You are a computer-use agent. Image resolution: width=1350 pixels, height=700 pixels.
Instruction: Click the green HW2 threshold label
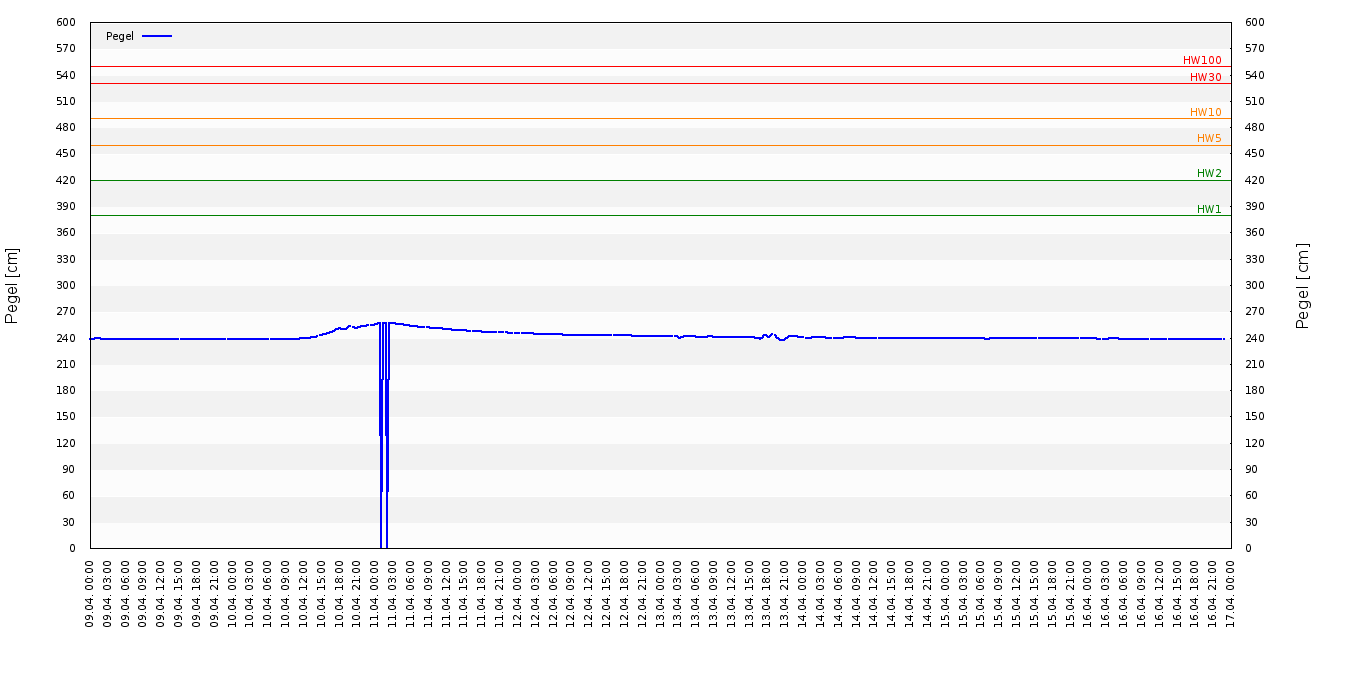pyautogui.click(x=1209, y=173)
